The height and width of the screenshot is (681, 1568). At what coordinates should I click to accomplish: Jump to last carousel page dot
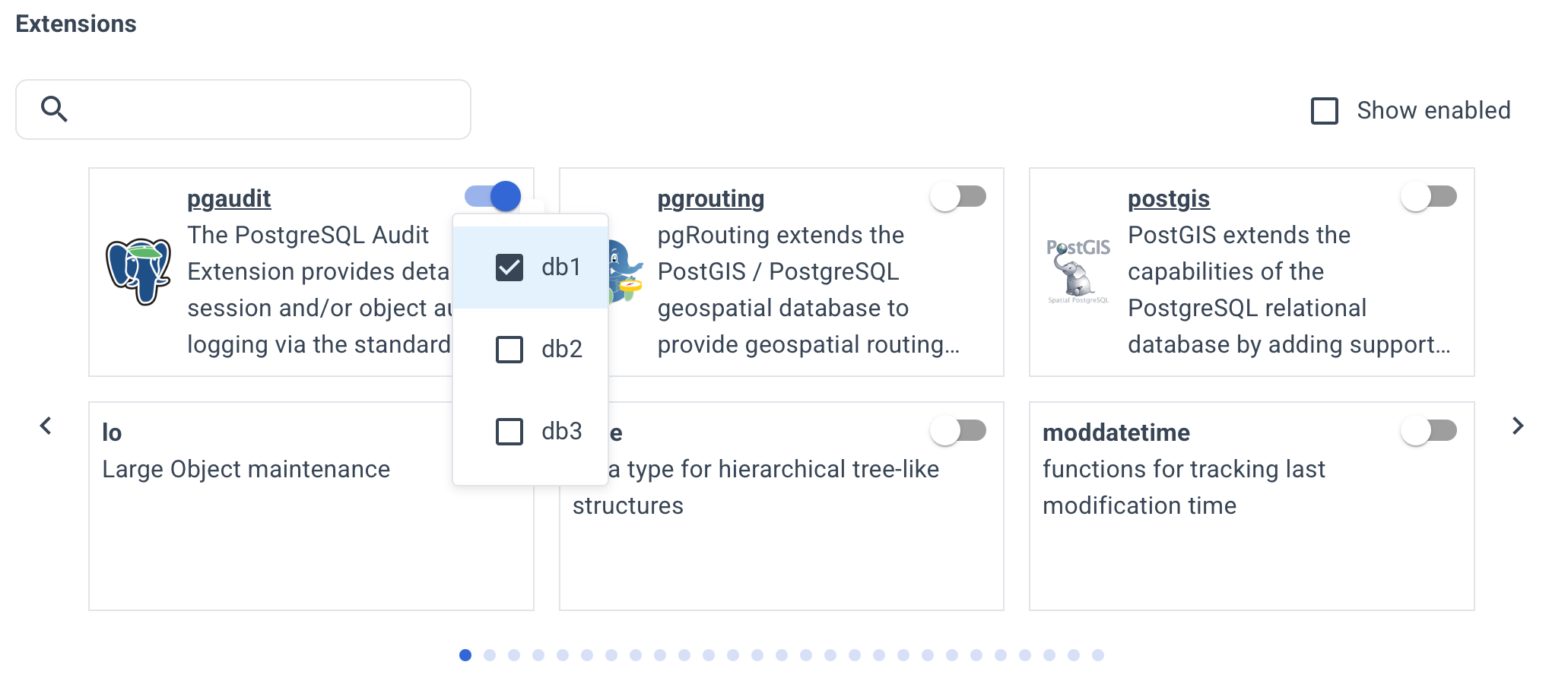pyautogui.click(x=1097, y=655)
